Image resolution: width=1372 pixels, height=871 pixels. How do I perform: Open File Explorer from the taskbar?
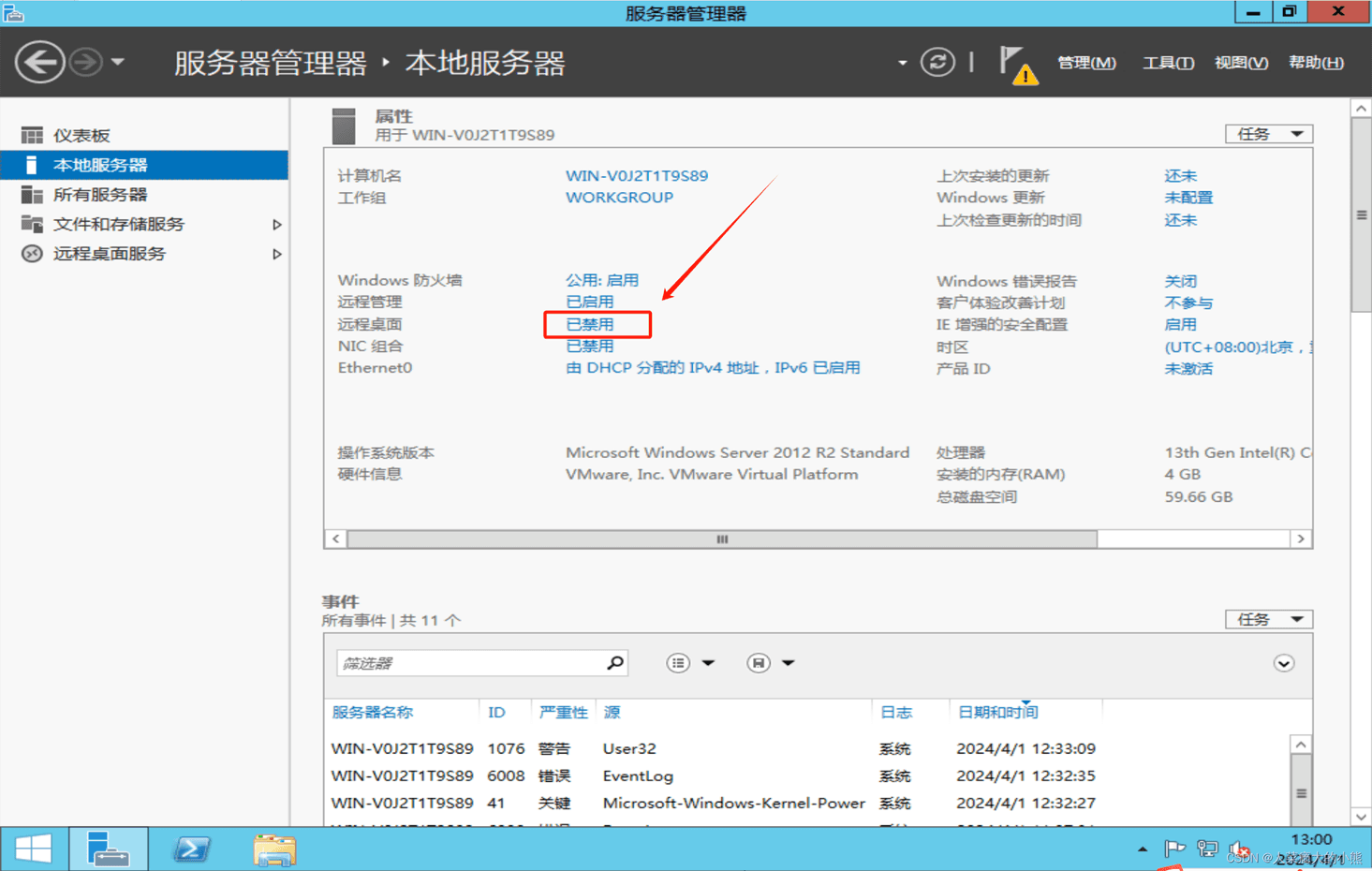[273, 849]
